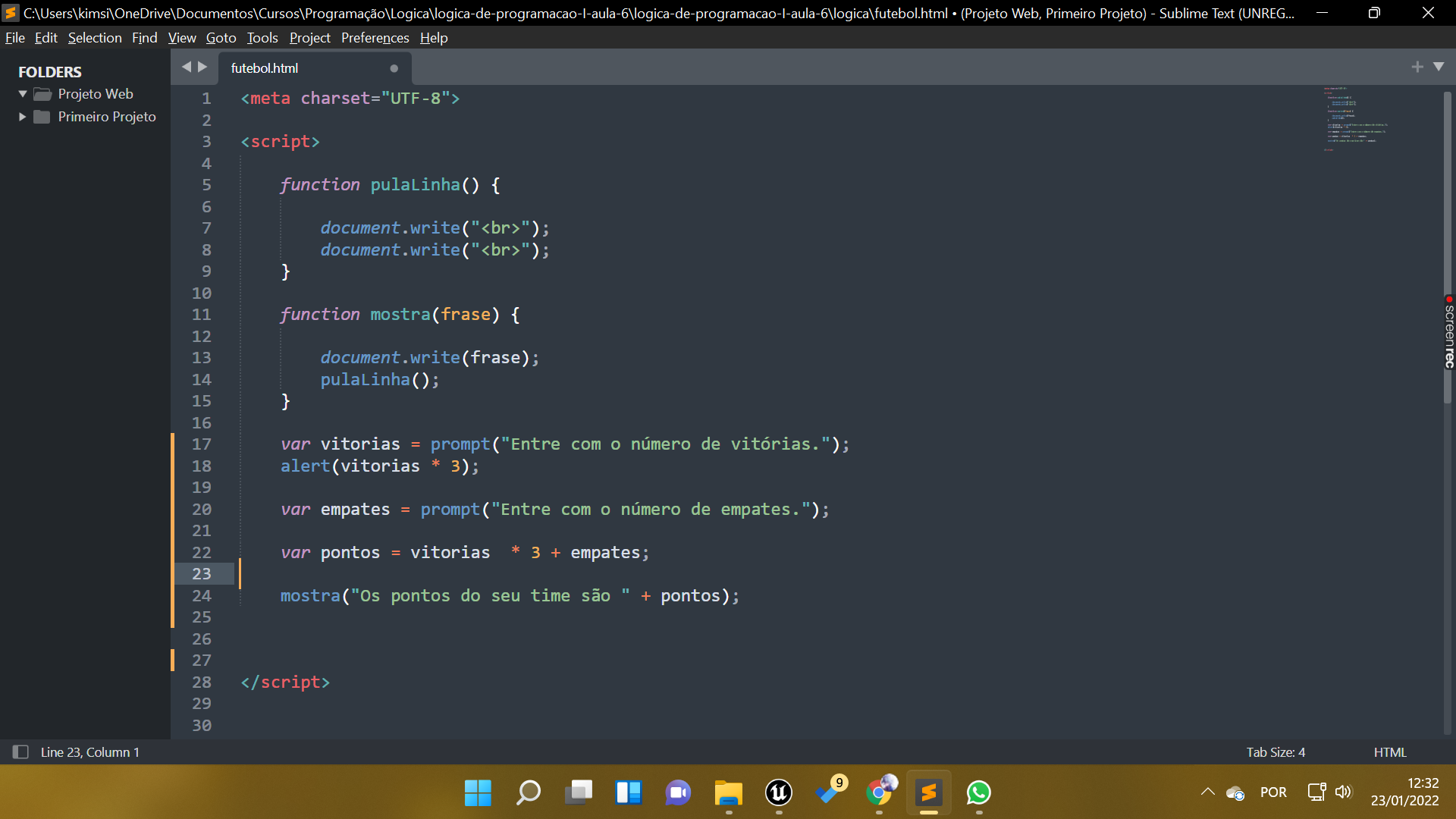Image resolution: width=1456 pixels, height=819 pixels.
Task: Change HTML syntax in status bar
Action: [x=1390, y=752]
